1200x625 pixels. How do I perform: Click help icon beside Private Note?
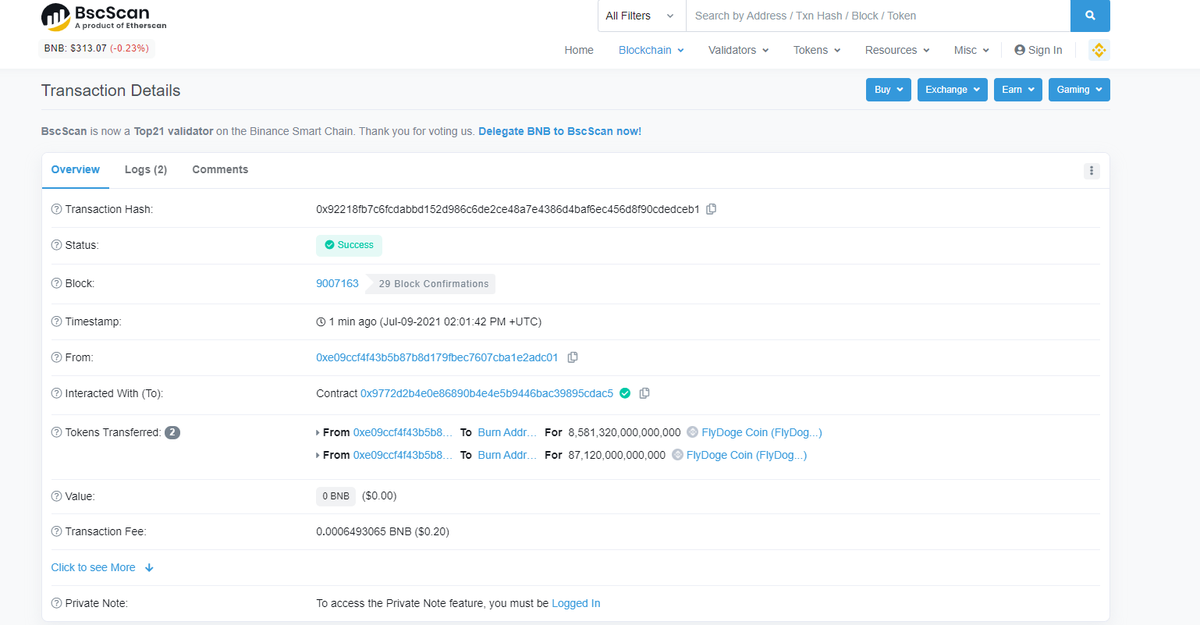pyautogui.click(x=56, y=604)
